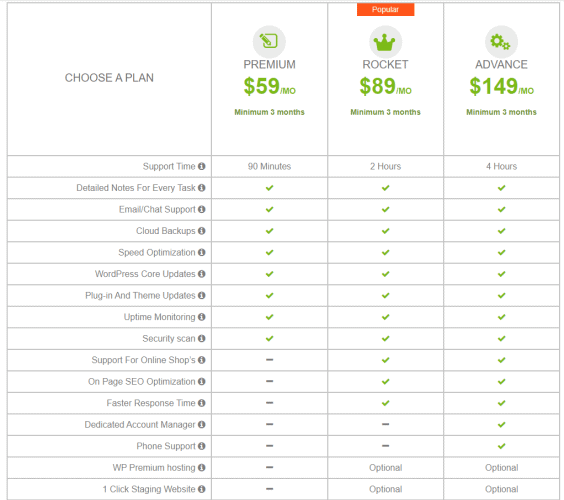Click info icon beside WP Premium hosting
Screen dimensions: 564x500
tap(202, 468)
